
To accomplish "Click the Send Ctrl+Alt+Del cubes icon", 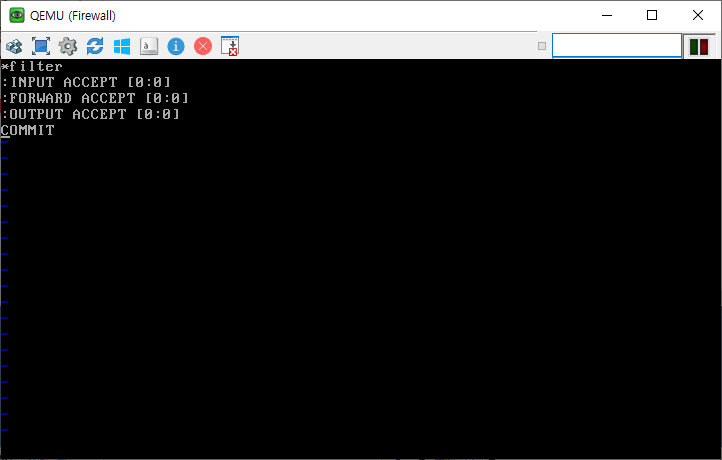I will pos(14,46).
